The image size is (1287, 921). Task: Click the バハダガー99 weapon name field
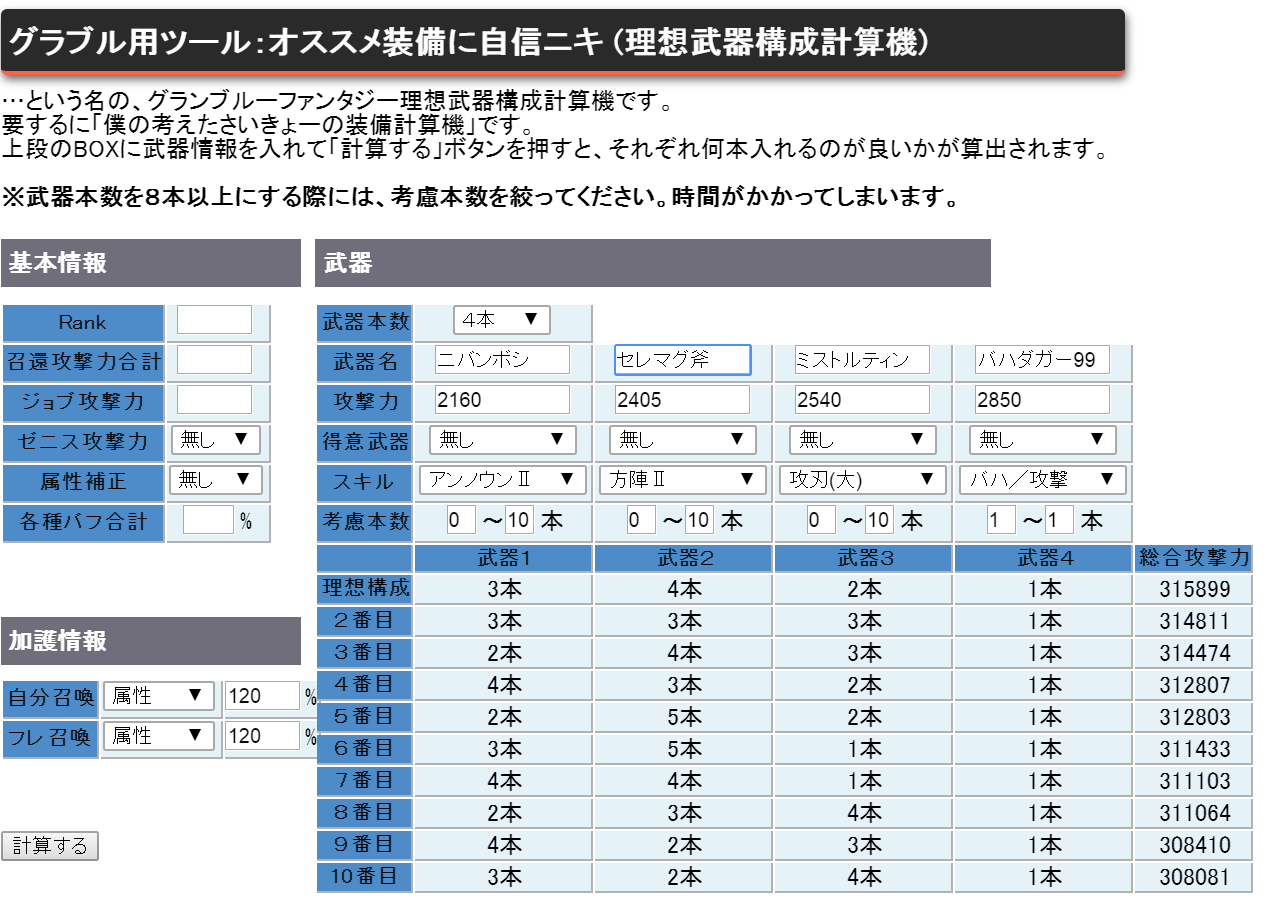[1043, 360]
